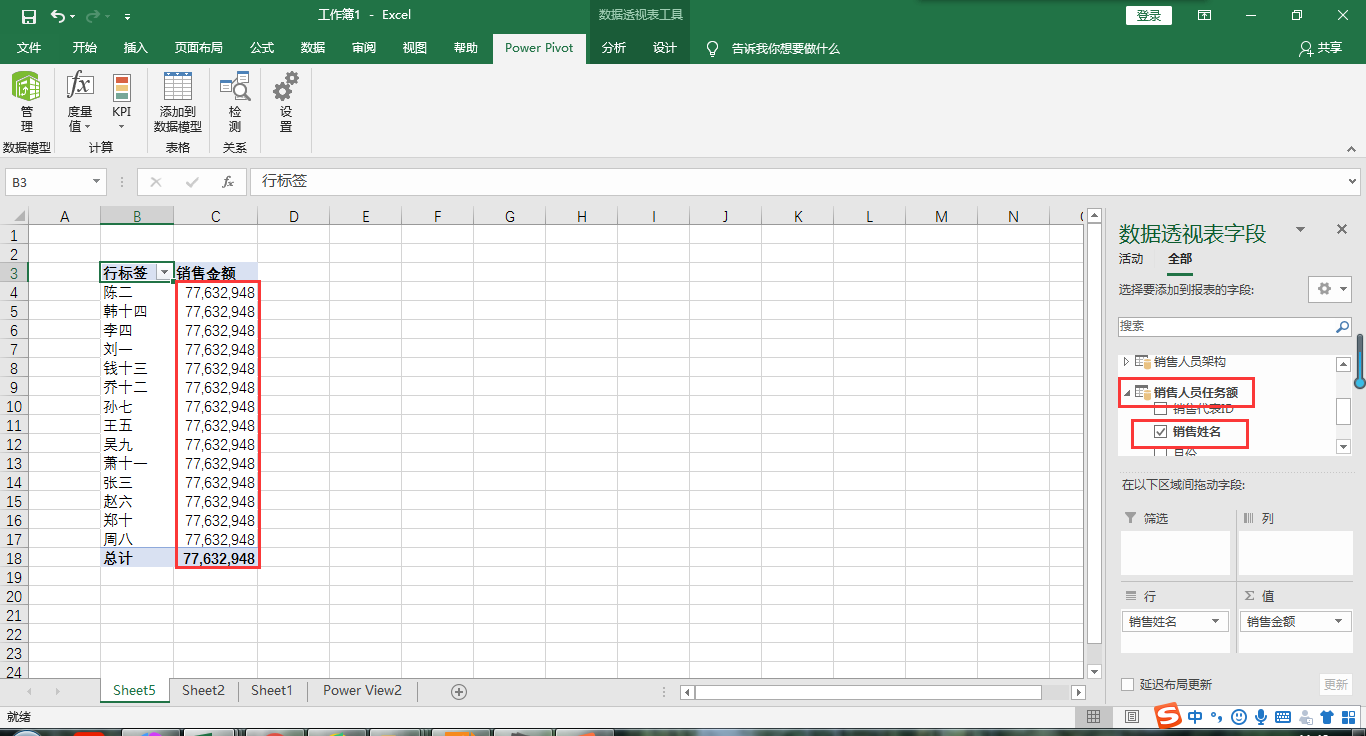Click the 登录 sign-in button
Screen dimensions: 1366x736
pos(1149,15)
